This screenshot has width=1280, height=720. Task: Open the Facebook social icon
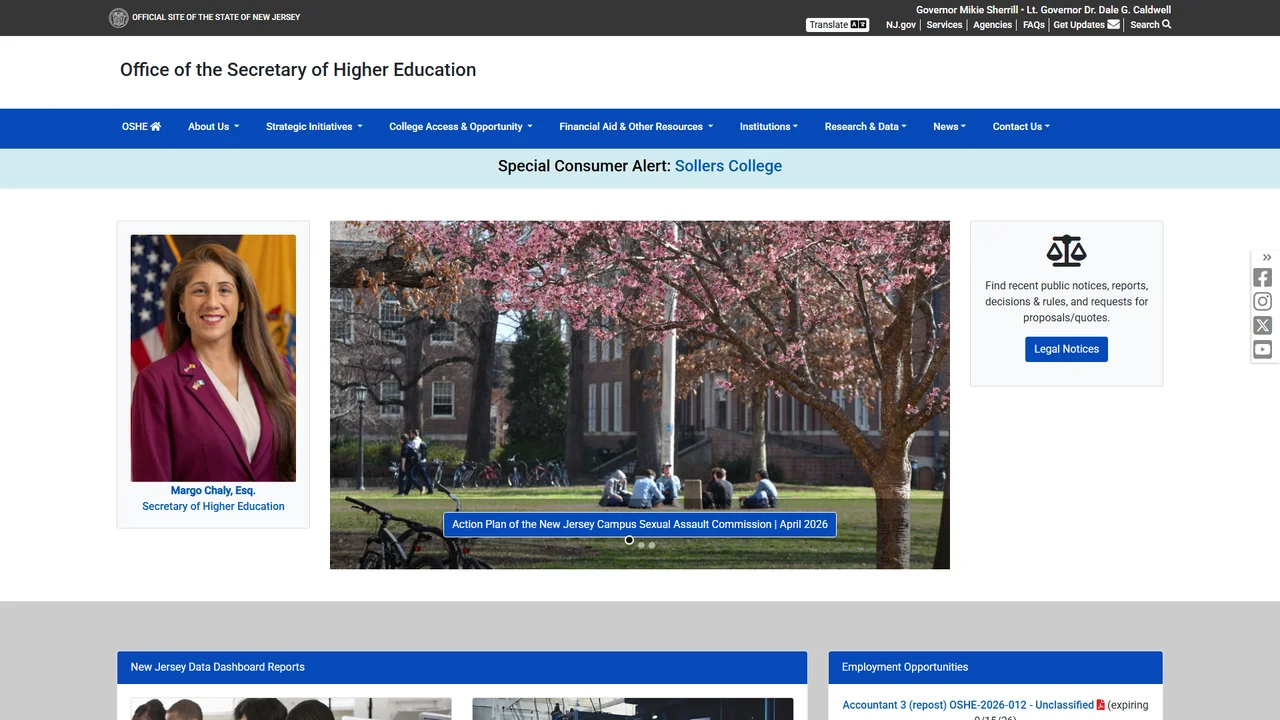(1263, 278)
